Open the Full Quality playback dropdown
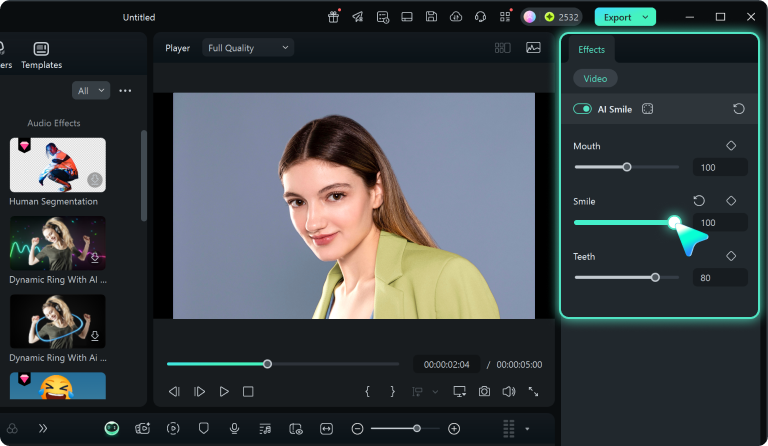 pyautogui.click(x=248, y=48)
